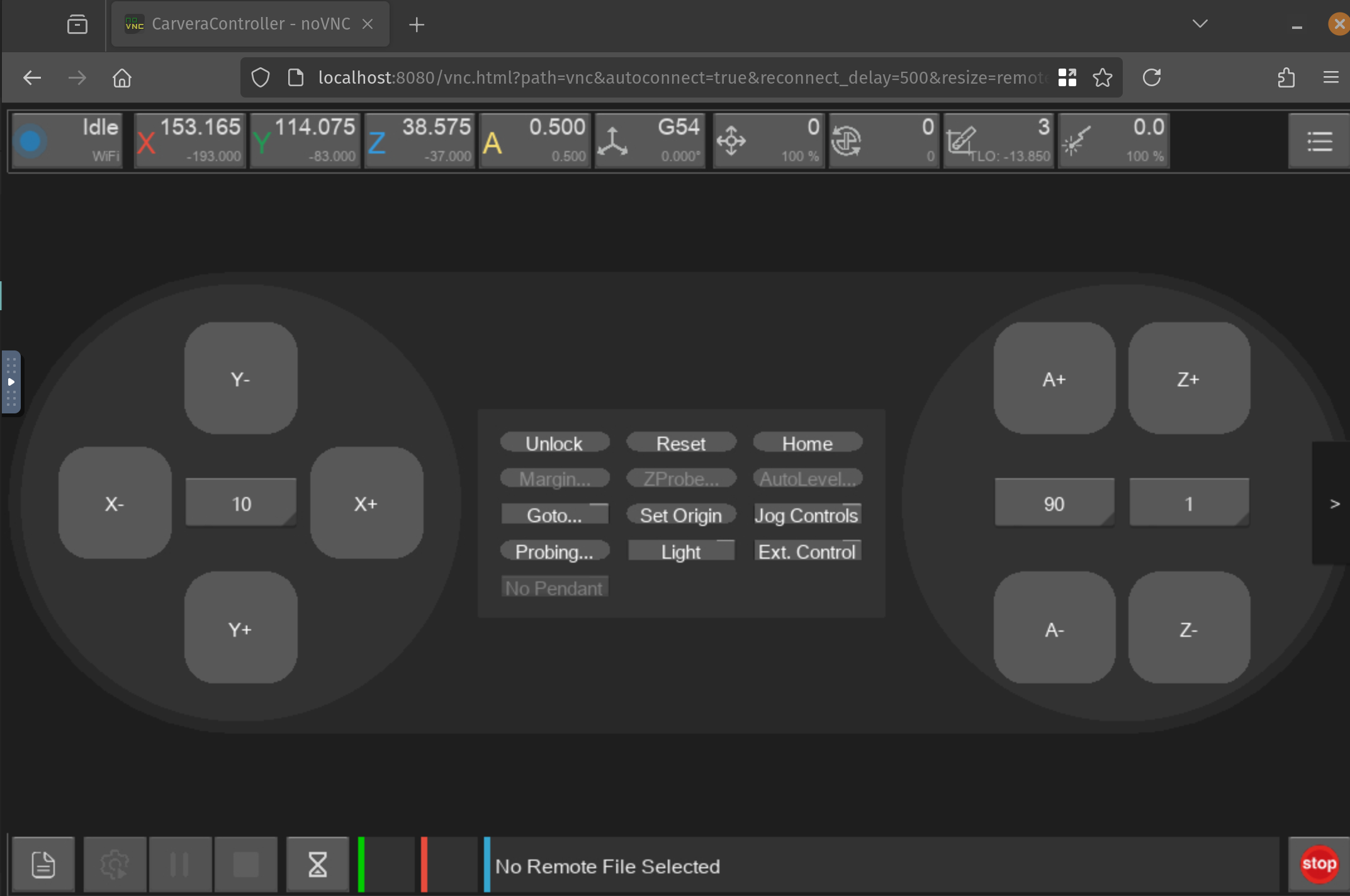Viewport: 1350px width, 896px height.
Task: Toggle Ext. Control button
Action: 807,551
